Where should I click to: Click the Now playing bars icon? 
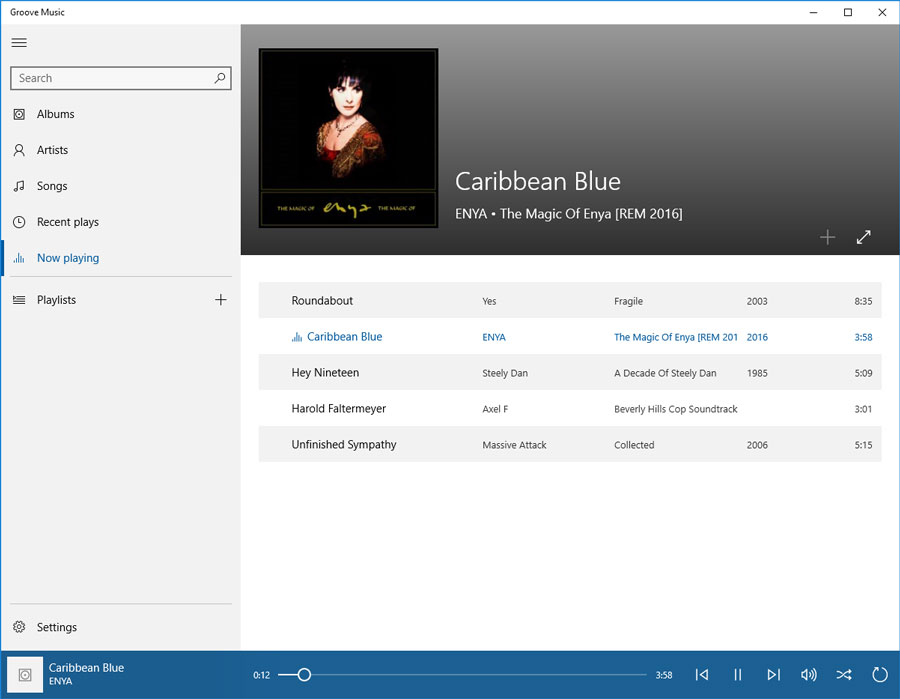tap(19, 258)
